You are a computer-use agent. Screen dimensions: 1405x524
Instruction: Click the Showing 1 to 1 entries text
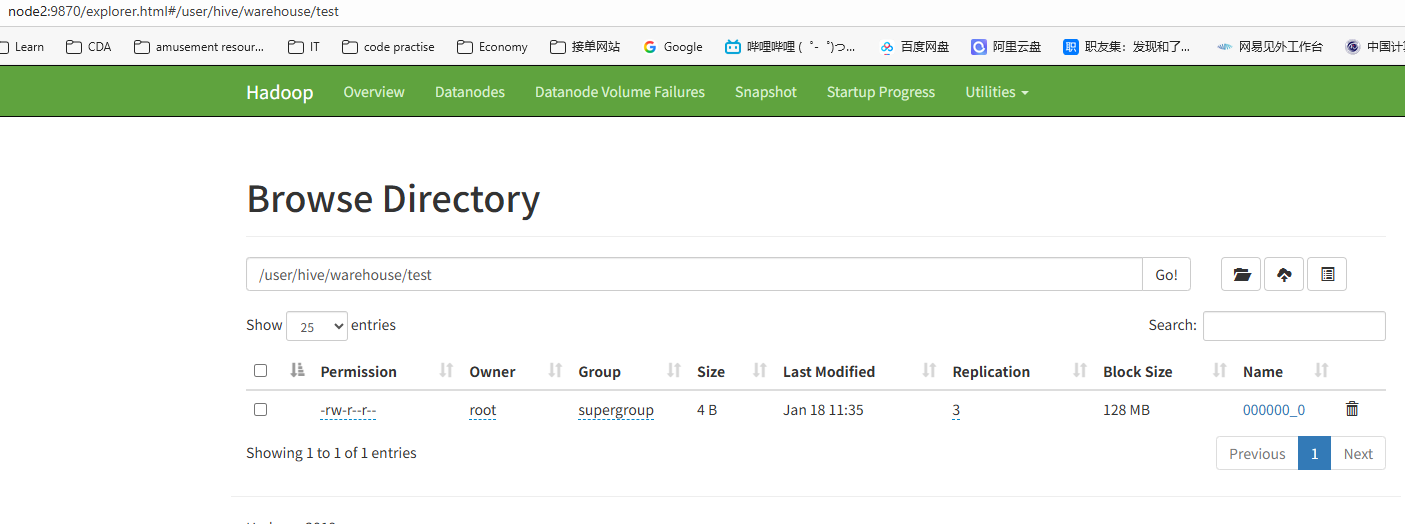point(331,453)
